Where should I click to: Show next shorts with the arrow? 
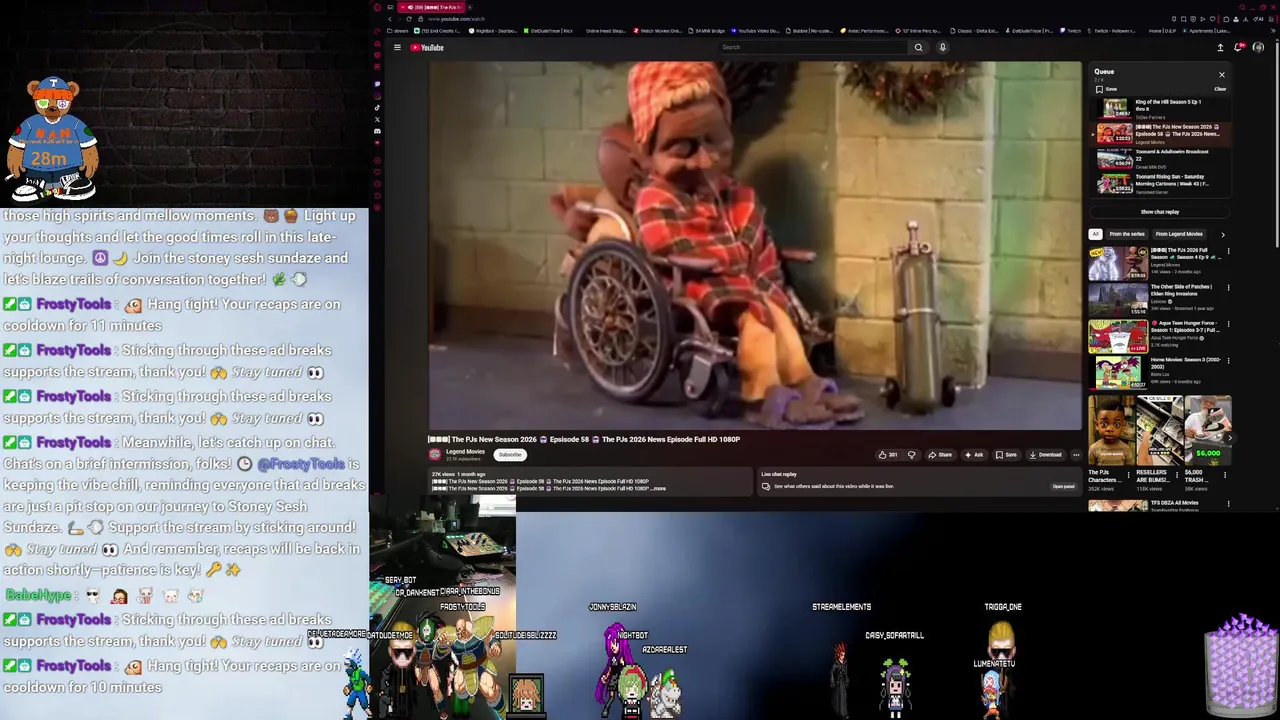click(1229, 438)
